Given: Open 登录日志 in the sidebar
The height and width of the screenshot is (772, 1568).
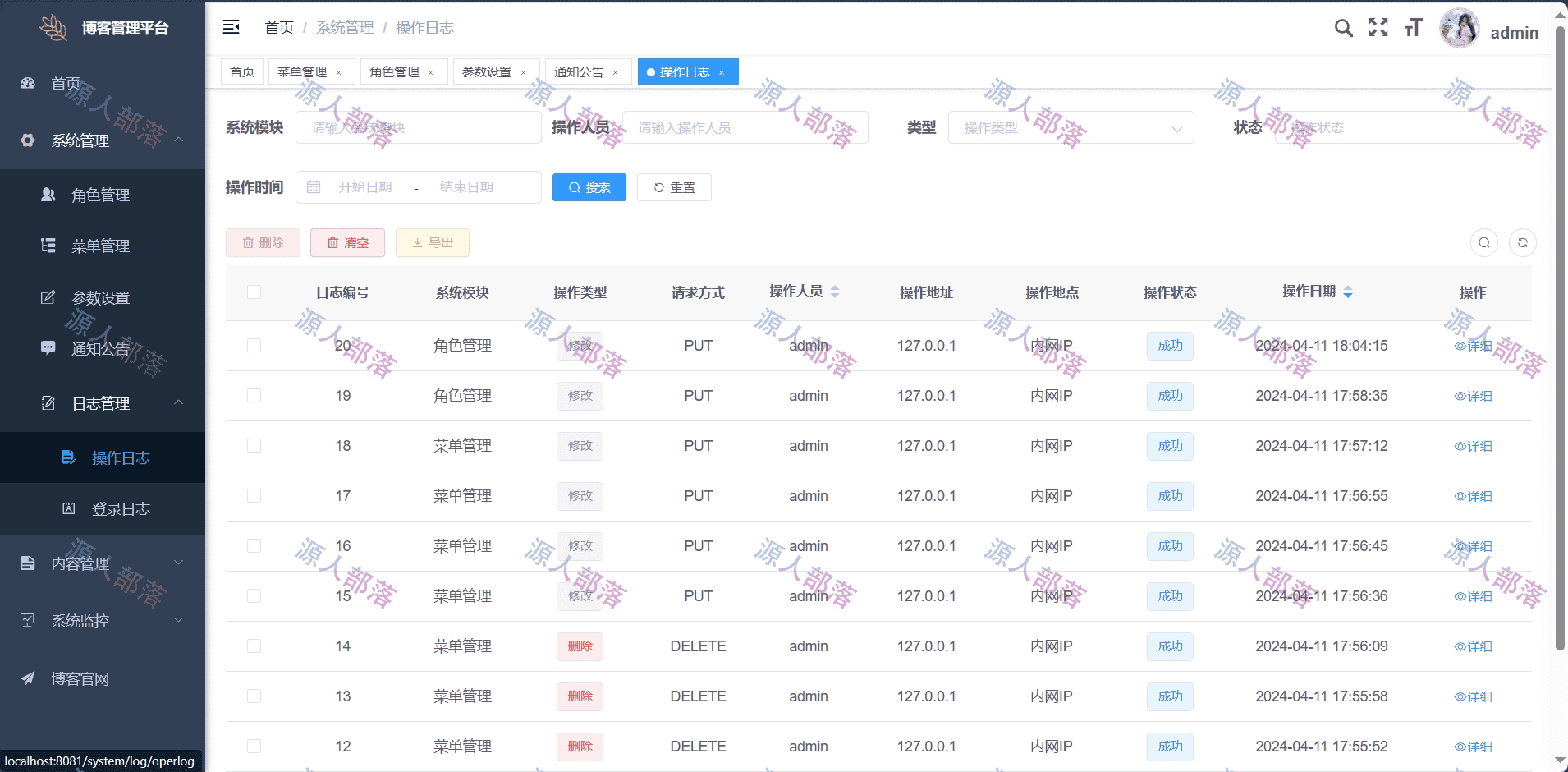Looking at the screenshot, I should [121, 509].
